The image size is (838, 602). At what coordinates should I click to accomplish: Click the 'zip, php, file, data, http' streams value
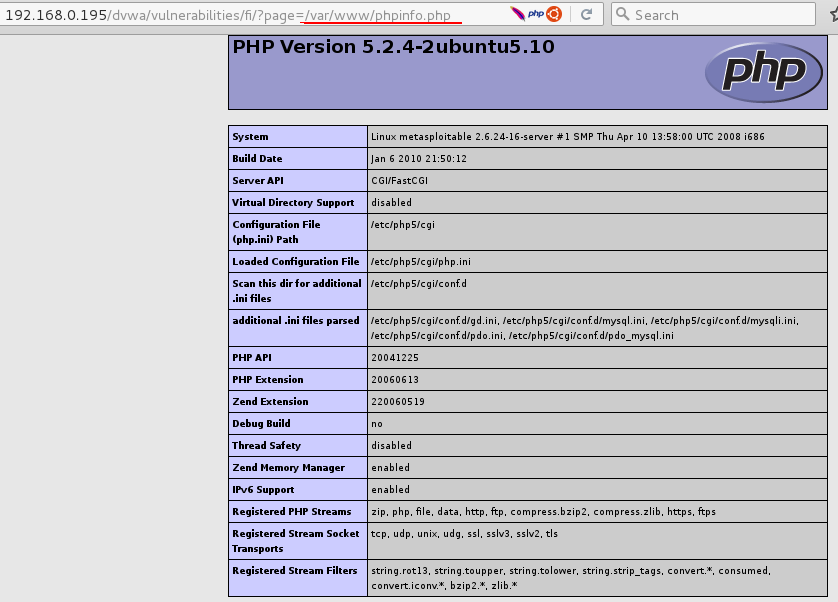[x=543, y=512]
